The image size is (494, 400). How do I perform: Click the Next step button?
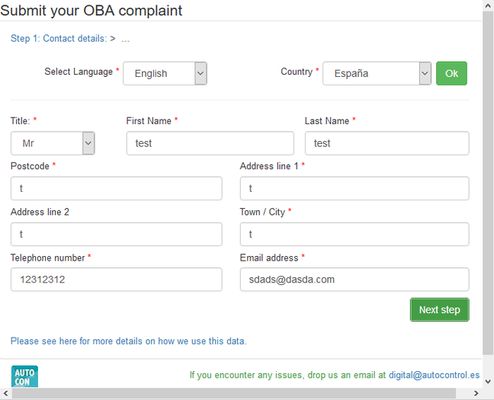(x=439, y=310)
